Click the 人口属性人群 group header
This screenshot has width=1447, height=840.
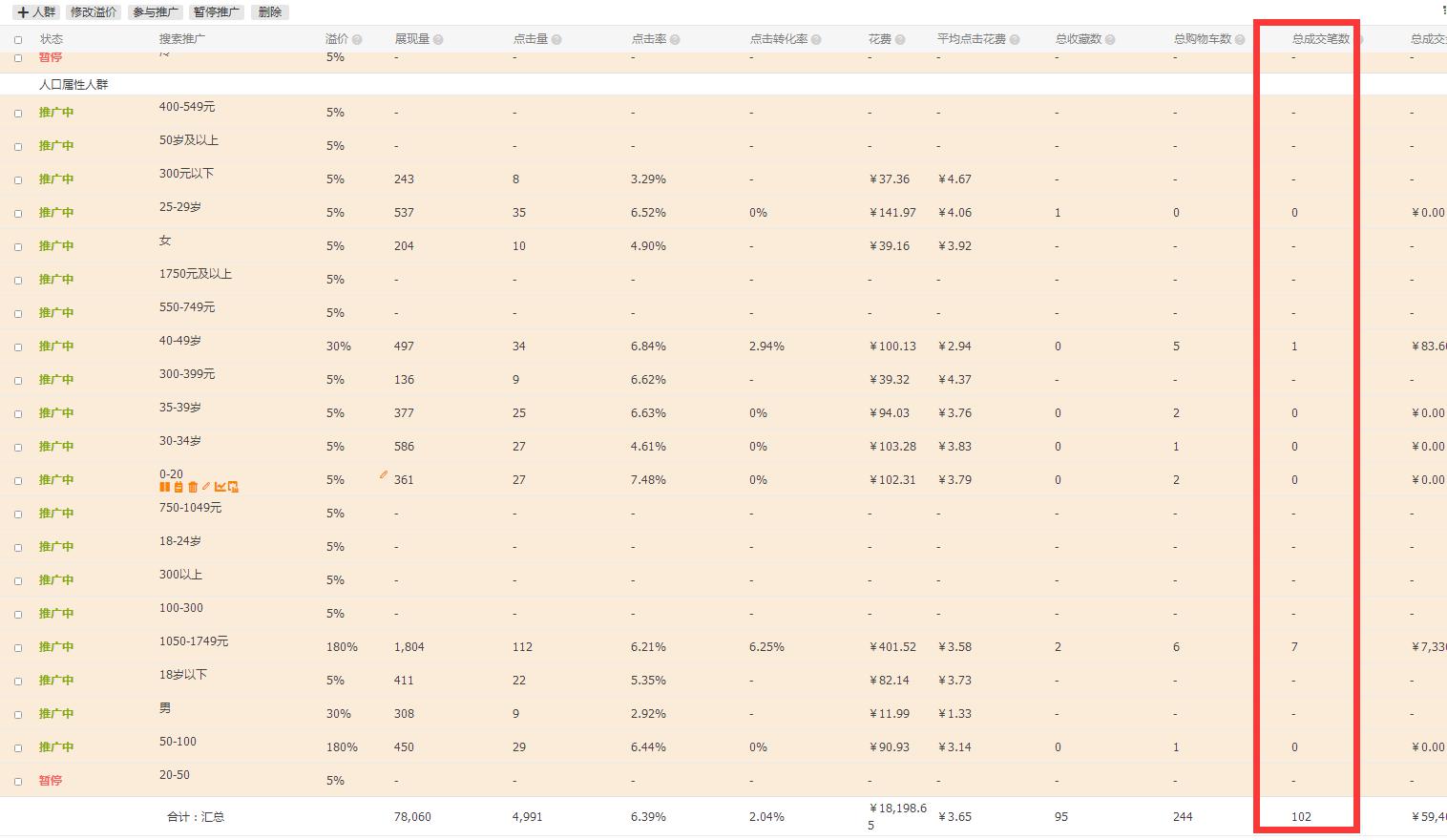(73, 85)
